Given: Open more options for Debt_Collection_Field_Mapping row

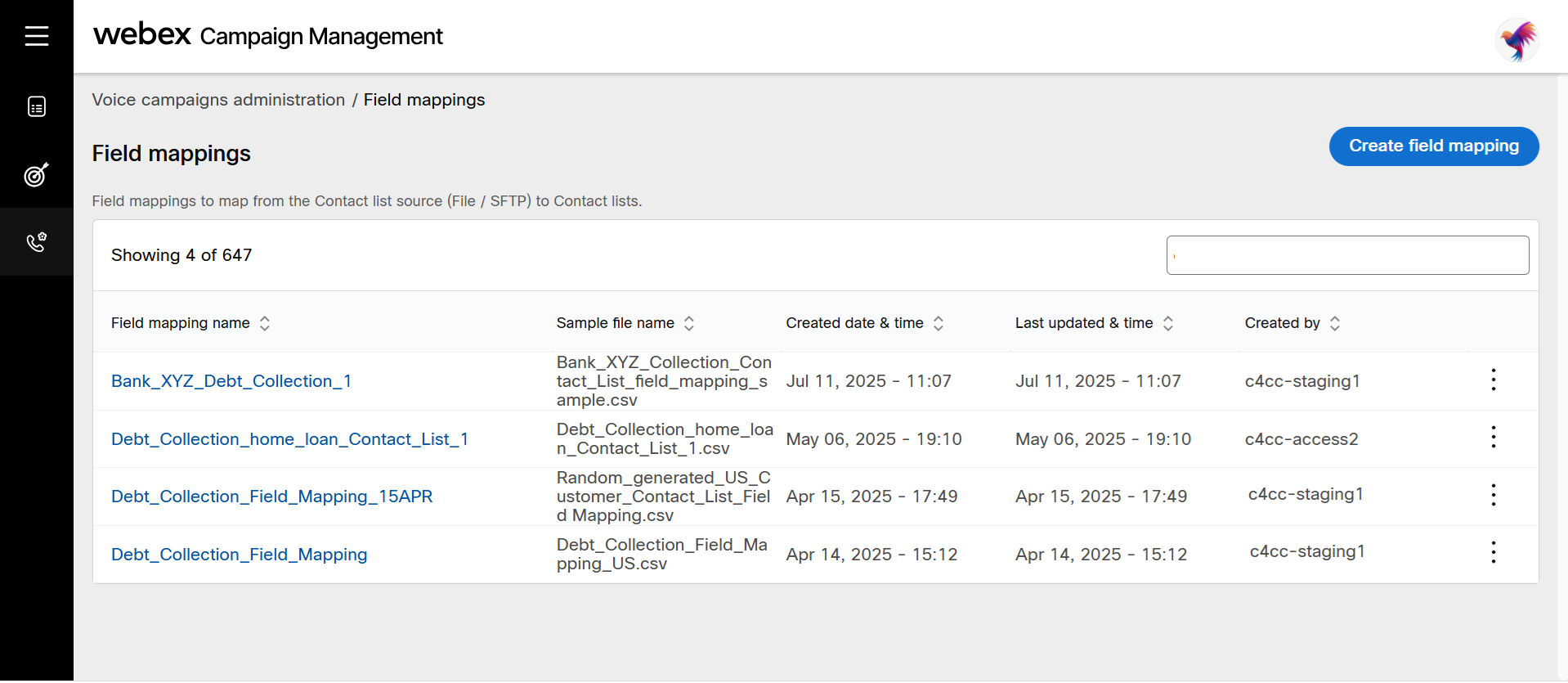Looking at the screenshot, I should click(x=1493, y=553).
